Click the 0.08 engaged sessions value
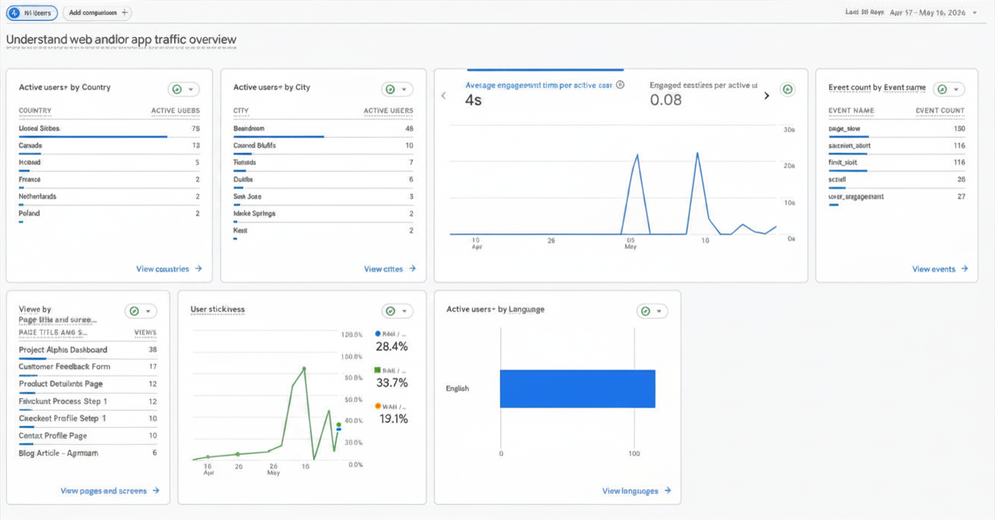The width and height of the screenshot is (995, 520). coord(666,100)
